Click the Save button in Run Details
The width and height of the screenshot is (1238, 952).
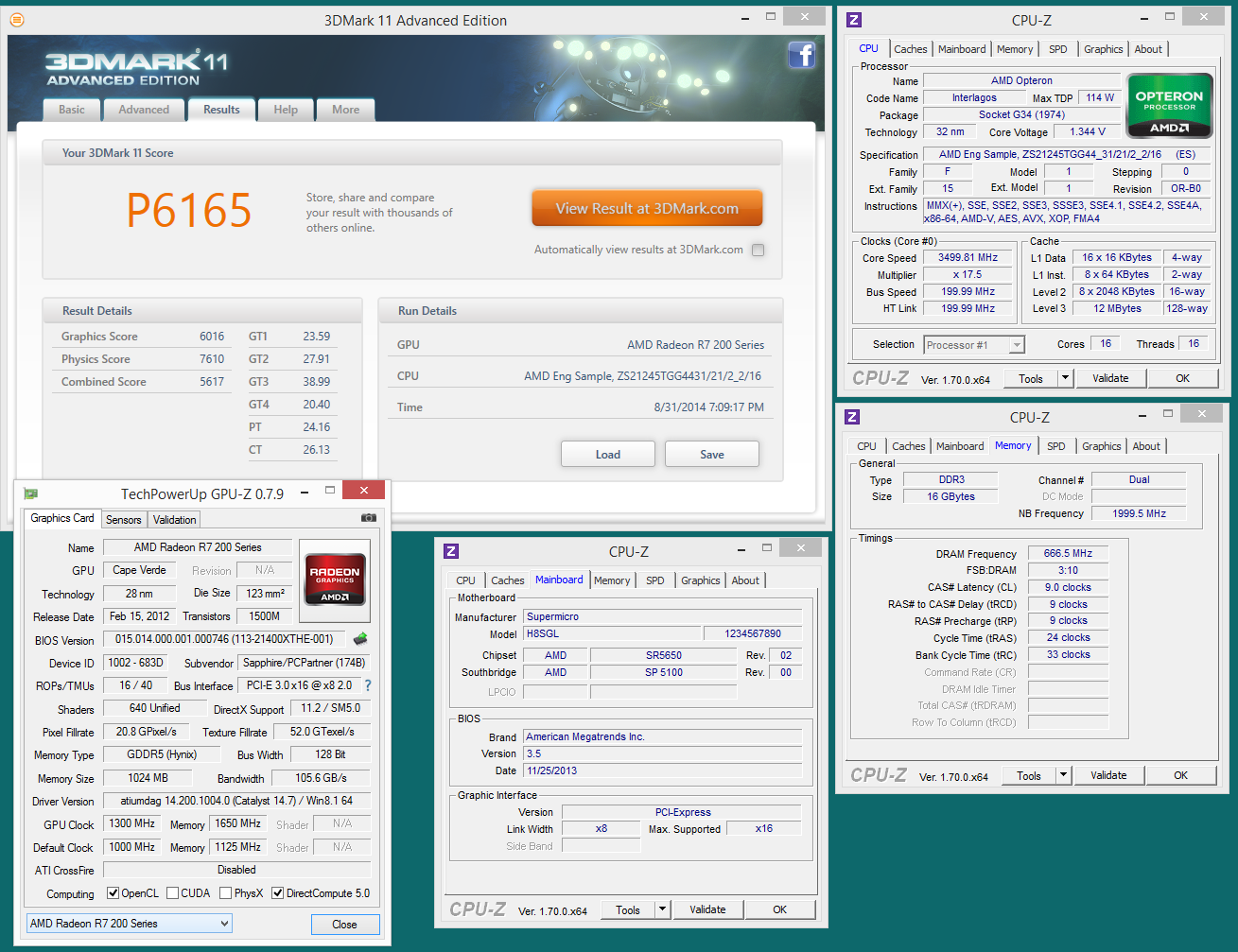pos(712,454)
